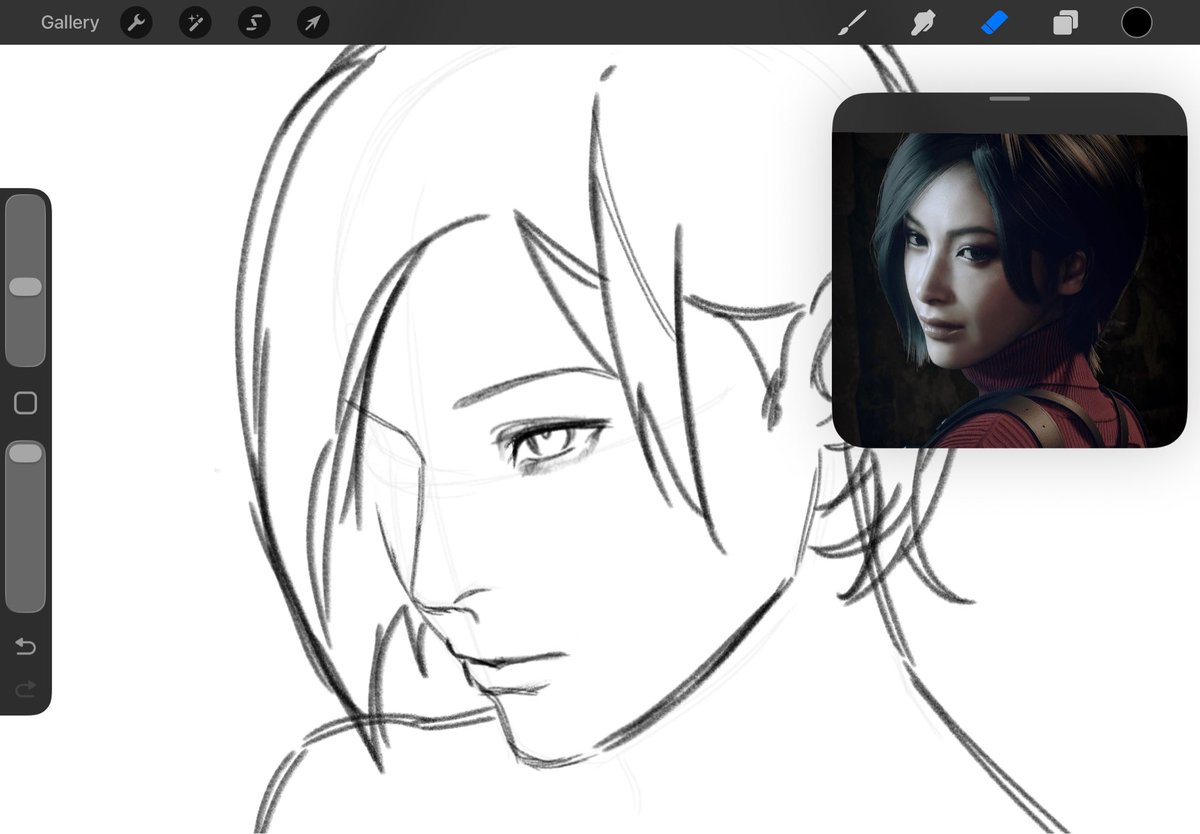Image resolution: width=1200 pixels, height=834 pixels.
Task: Tap the square modify button in sidebar
Action: tap(25, 403)
